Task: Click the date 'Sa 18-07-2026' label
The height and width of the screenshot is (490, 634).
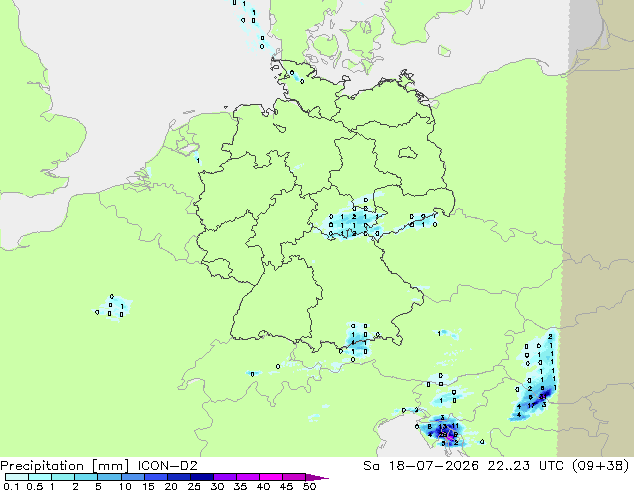Action: pos(421,466)
